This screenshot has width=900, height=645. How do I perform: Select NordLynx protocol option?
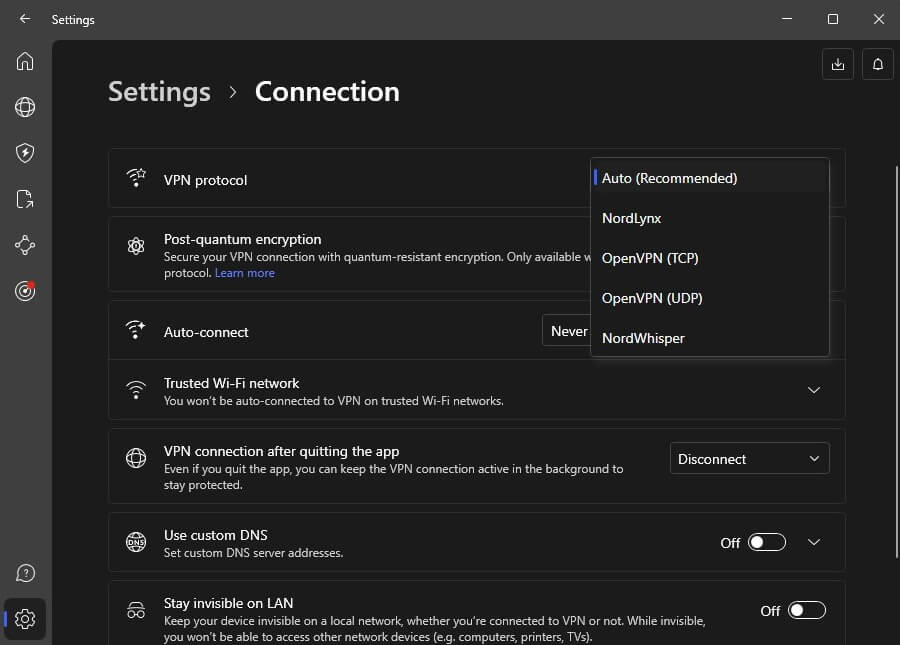pos(710,219)
